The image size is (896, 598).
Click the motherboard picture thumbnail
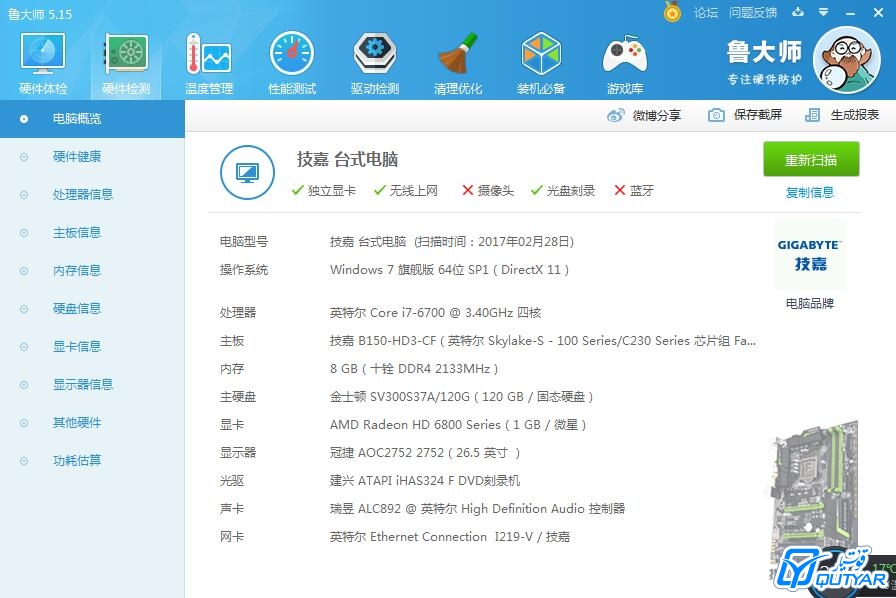click(812, 492)
